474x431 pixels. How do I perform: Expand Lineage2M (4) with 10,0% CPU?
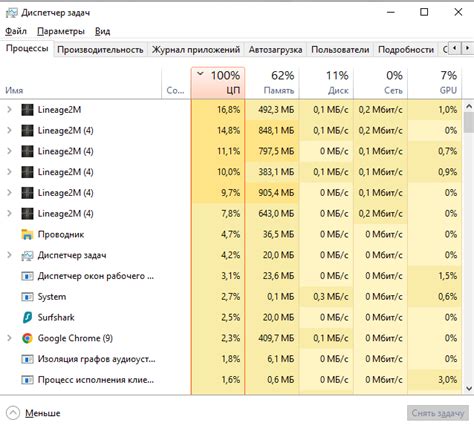9,172
